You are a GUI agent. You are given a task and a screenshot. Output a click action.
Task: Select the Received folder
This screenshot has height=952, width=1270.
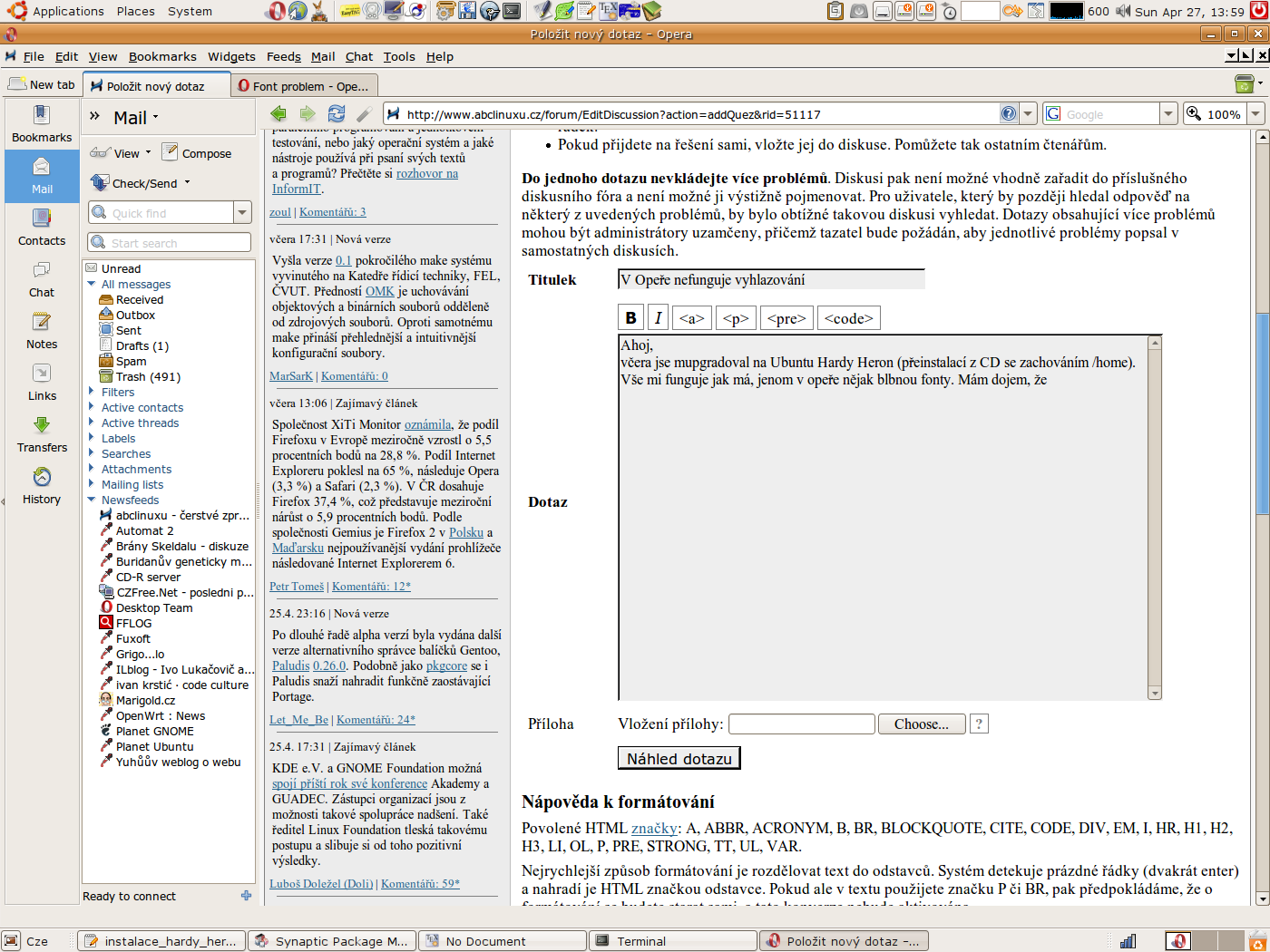(x=139, y=299)
